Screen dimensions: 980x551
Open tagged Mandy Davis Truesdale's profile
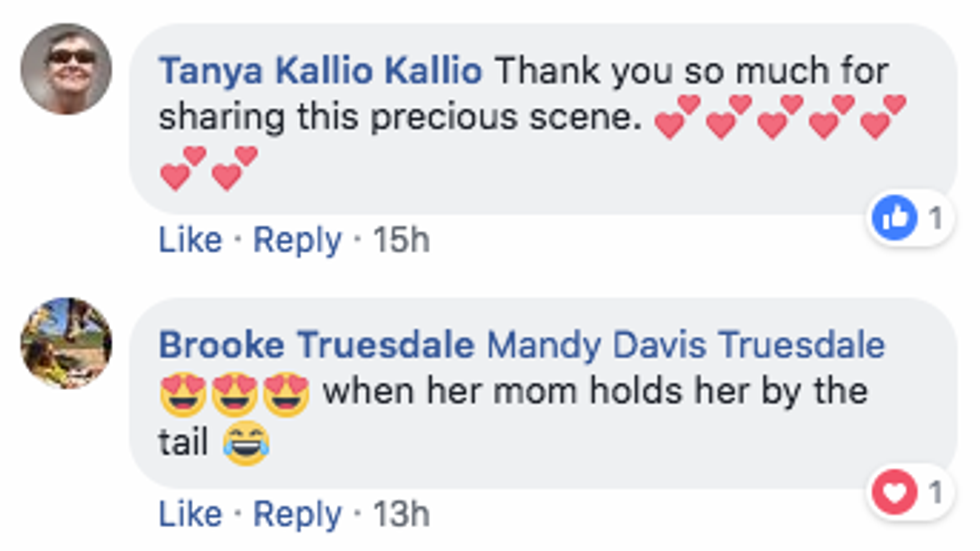pyautogui.click(x=685, y=345)
